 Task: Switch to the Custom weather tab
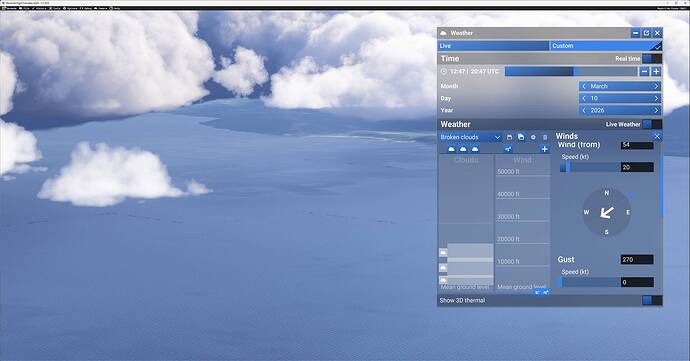(x=606, y=46)
